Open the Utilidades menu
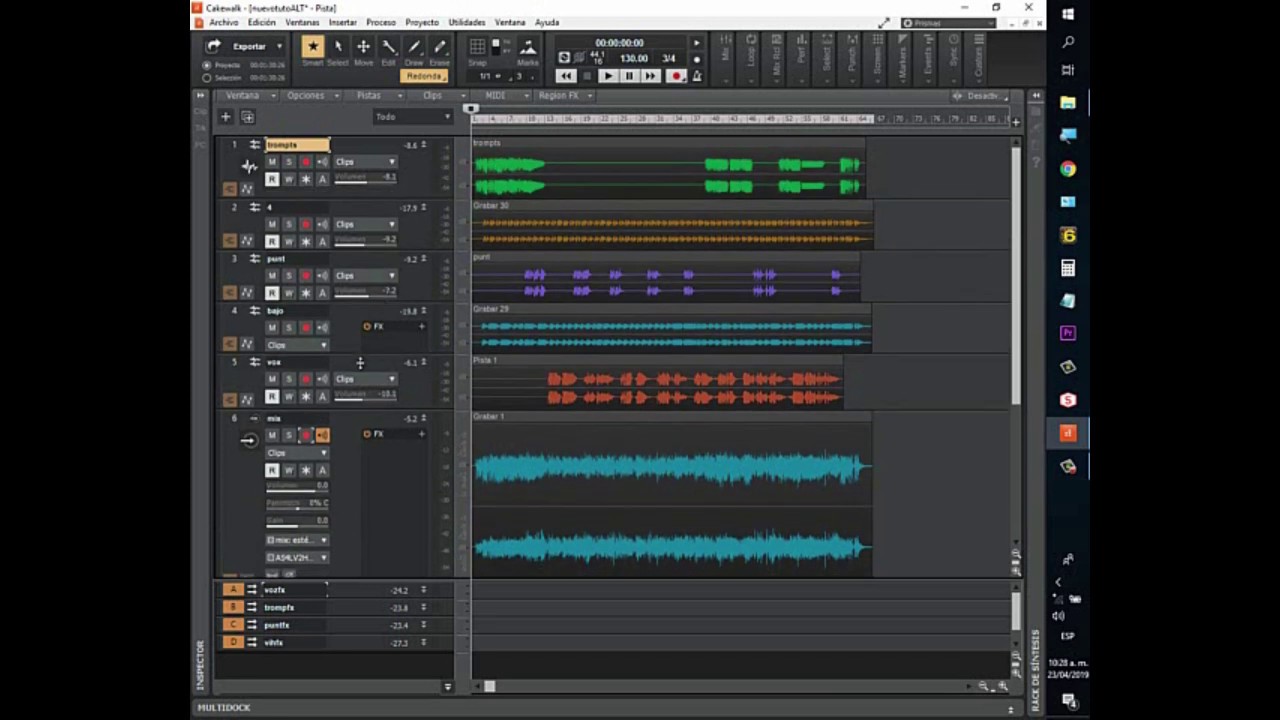The image size is (1280, 720). pyautogui.click(x=466, y=22)
